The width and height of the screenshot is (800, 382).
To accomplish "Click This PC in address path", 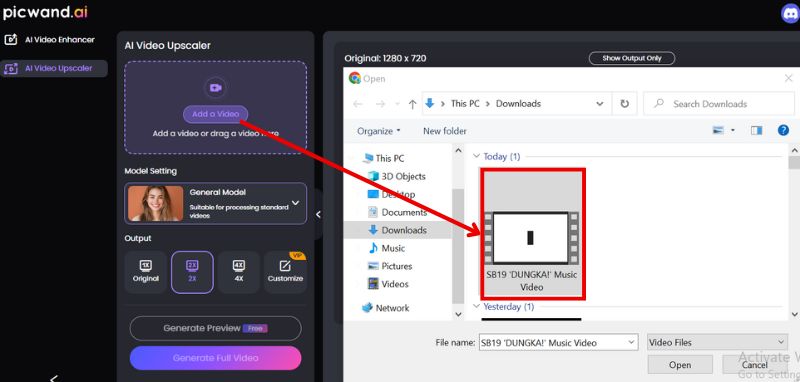I will (x=465, y=104).
